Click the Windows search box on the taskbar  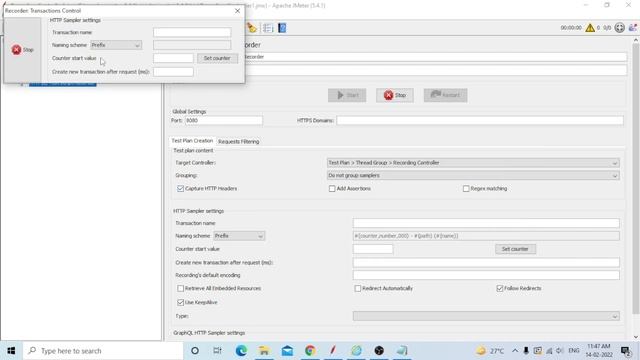pos(103,351)
